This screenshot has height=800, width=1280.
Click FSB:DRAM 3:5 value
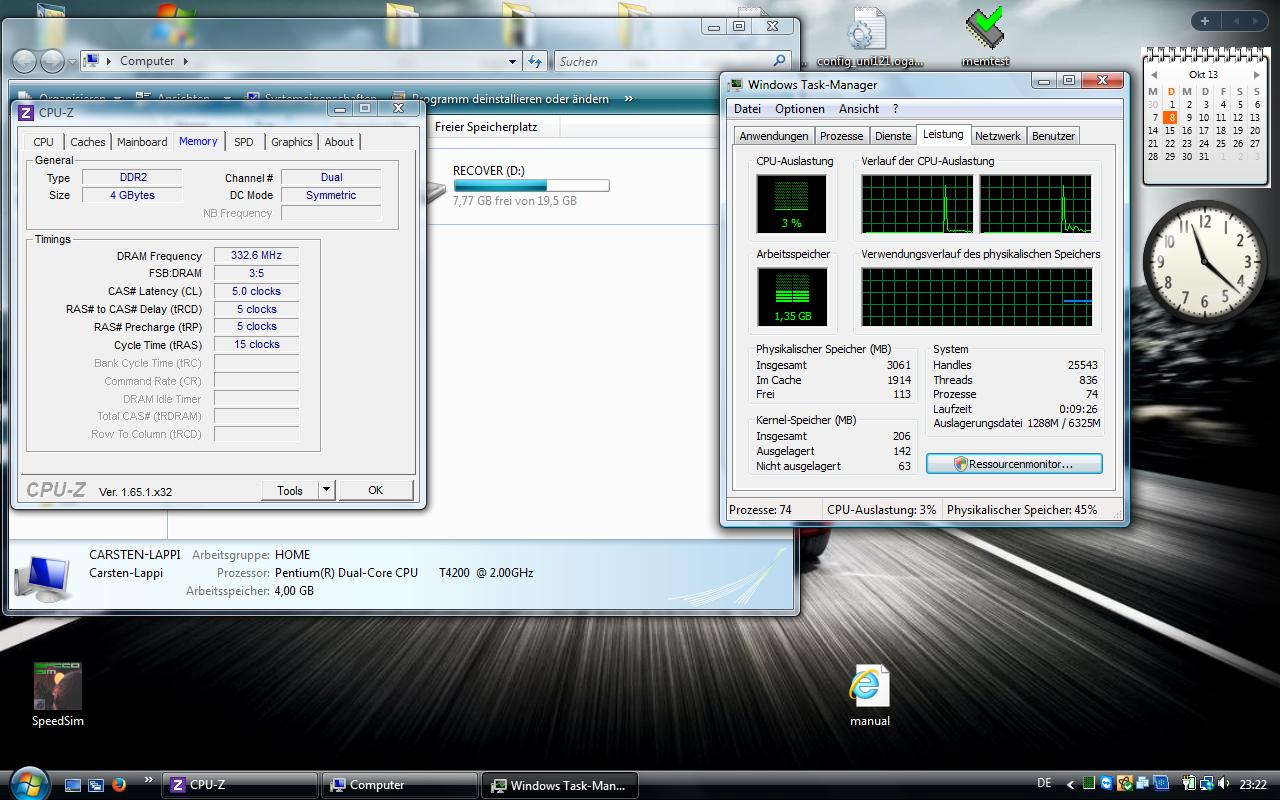(x=257, y=273)
